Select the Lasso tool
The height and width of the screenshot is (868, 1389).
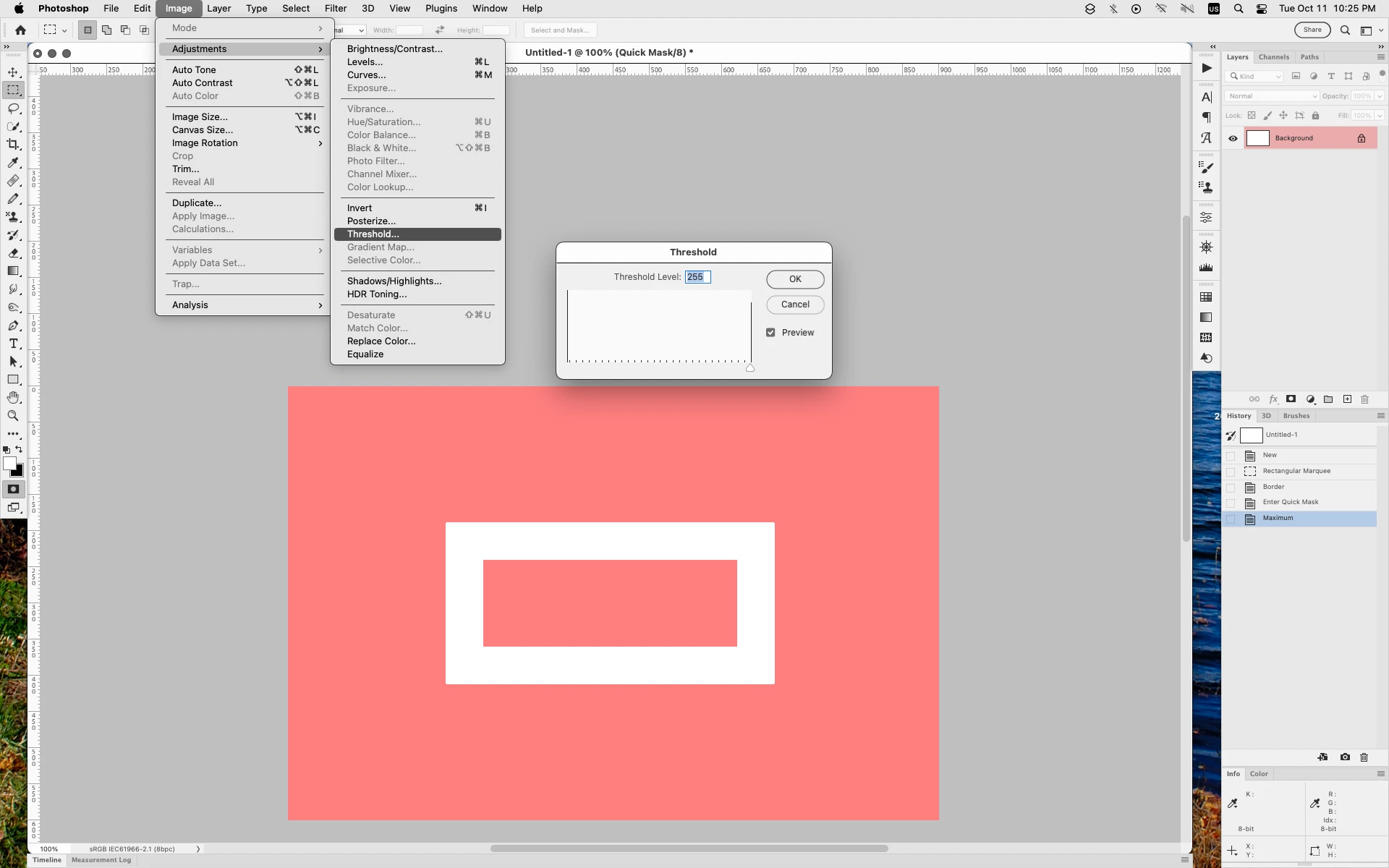tap(13, 109)
